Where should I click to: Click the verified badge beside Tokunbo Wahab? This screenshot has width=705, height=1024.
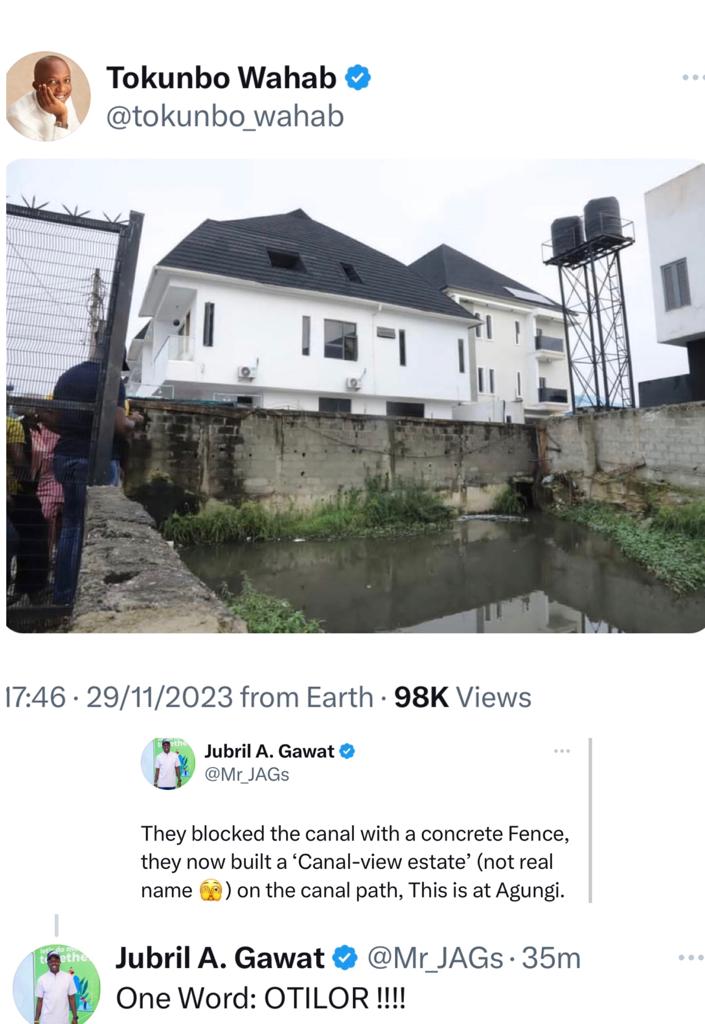pyautogui.click(x=358, y=77)
